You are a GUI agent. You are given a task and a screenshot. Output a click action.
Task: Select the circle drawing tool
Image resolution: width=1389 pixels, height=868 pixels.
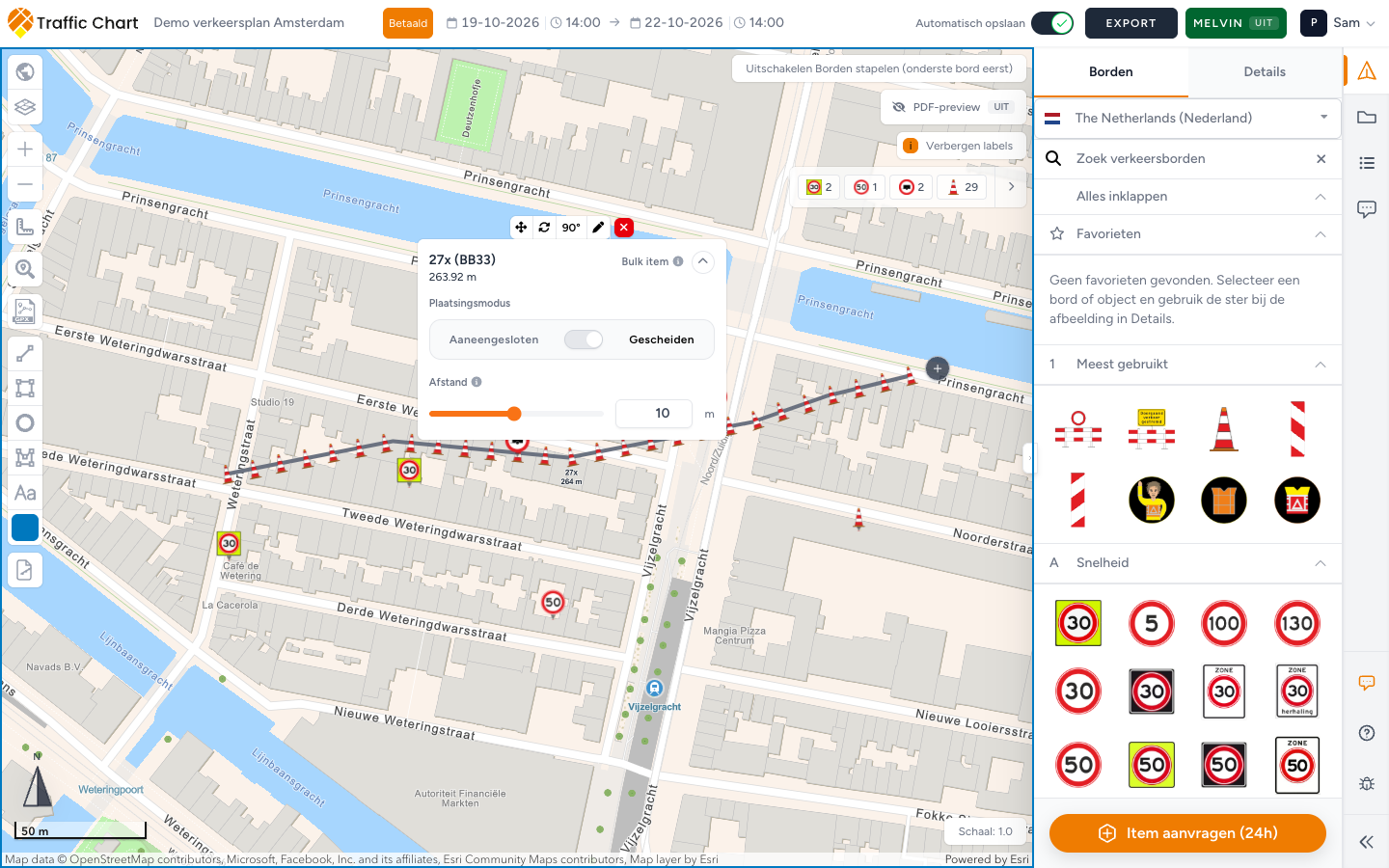coord(25,423)
